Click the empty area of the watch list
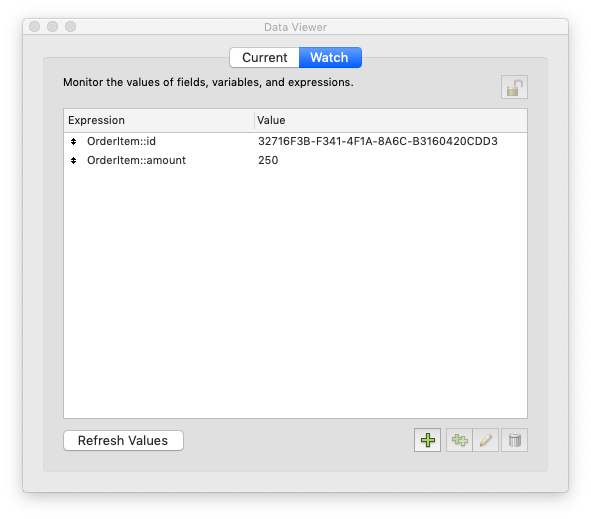Viewport: 591px width, 519px height. point(295,294)
